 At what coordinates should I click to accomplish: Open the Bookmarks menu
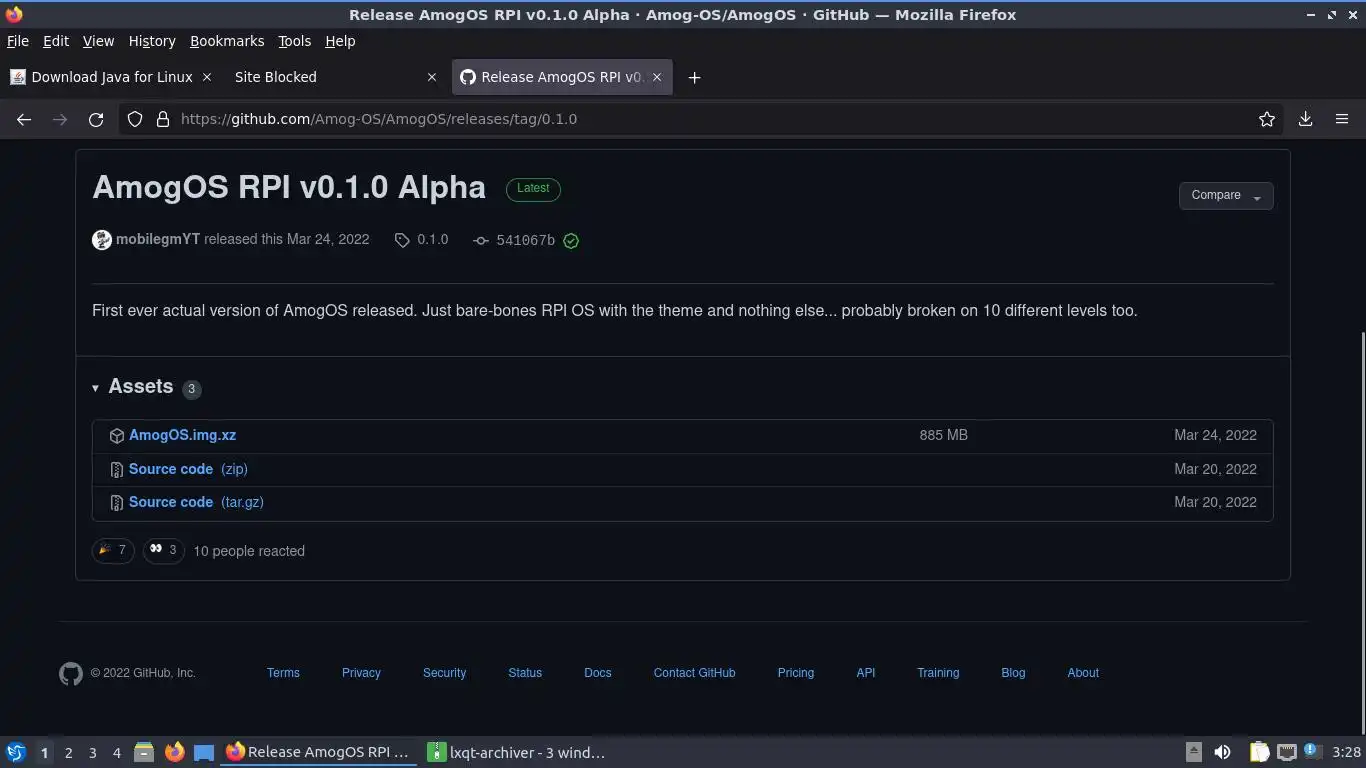point(227,41)
